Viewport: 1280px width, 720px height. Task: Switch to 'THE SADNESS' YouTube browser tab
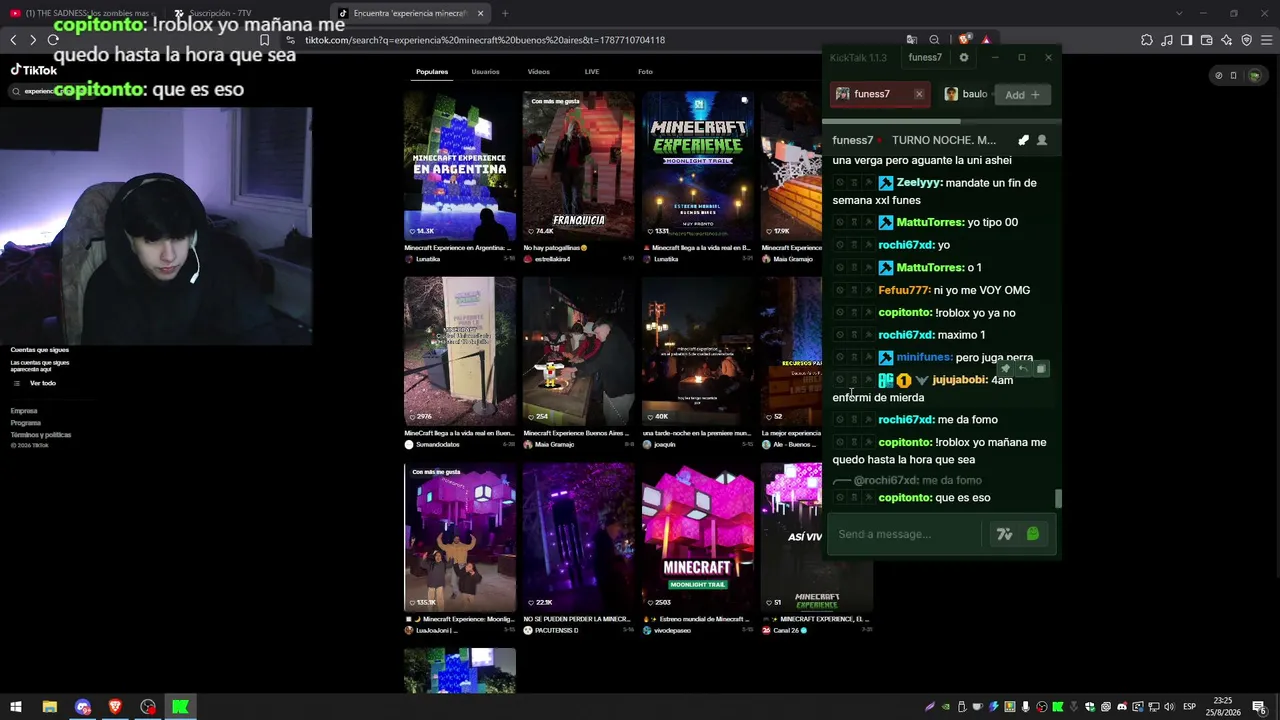click(80, 13)
